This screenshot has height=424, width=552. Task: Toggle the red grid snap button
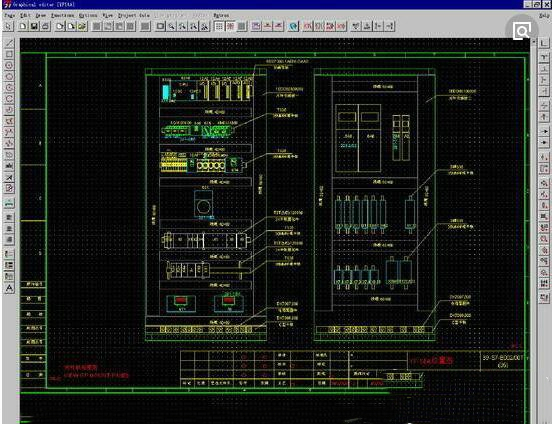click(x=230, y=26)
